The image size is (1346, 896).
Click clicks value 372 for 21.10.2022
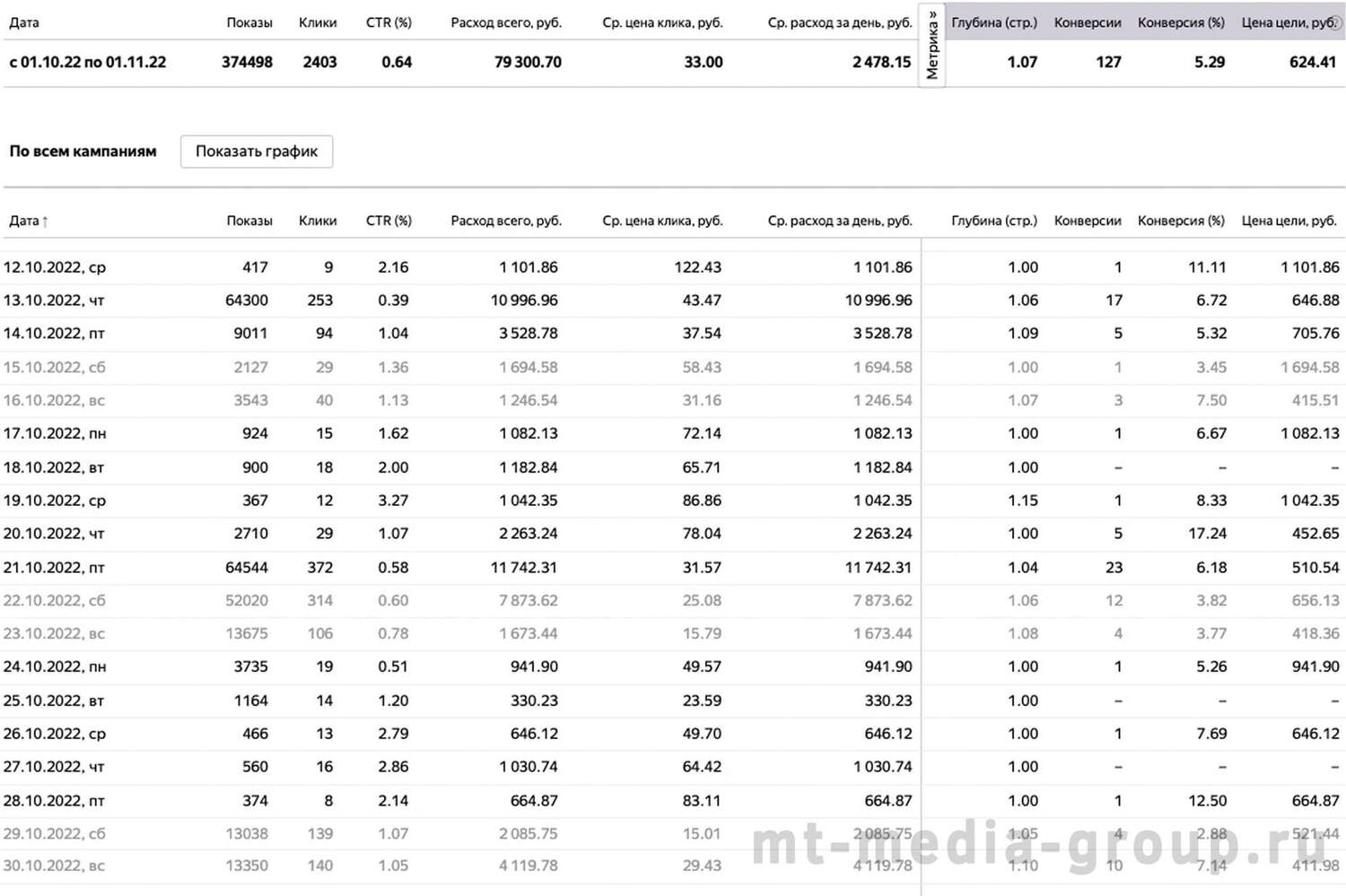[x=320, y=568]
